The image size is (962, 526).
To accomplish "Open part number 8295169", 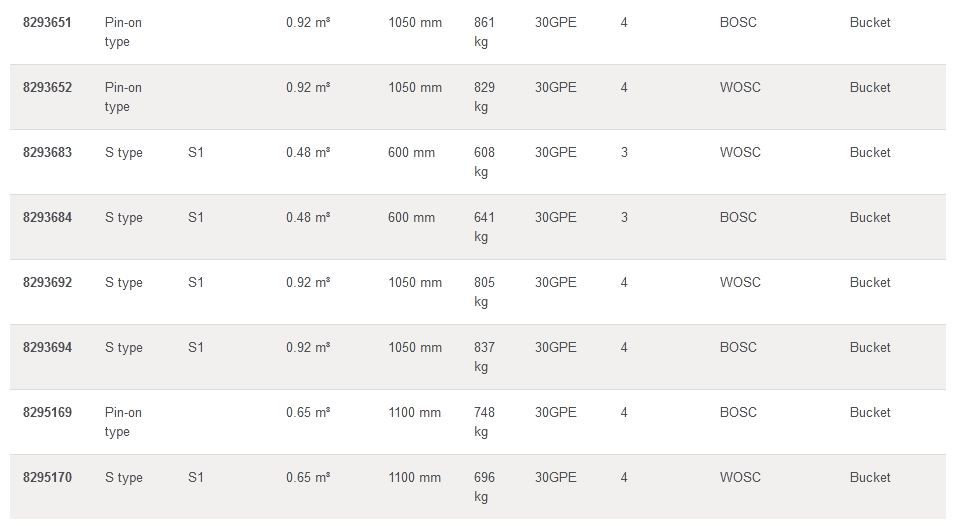I will click(x=47, y=412).
